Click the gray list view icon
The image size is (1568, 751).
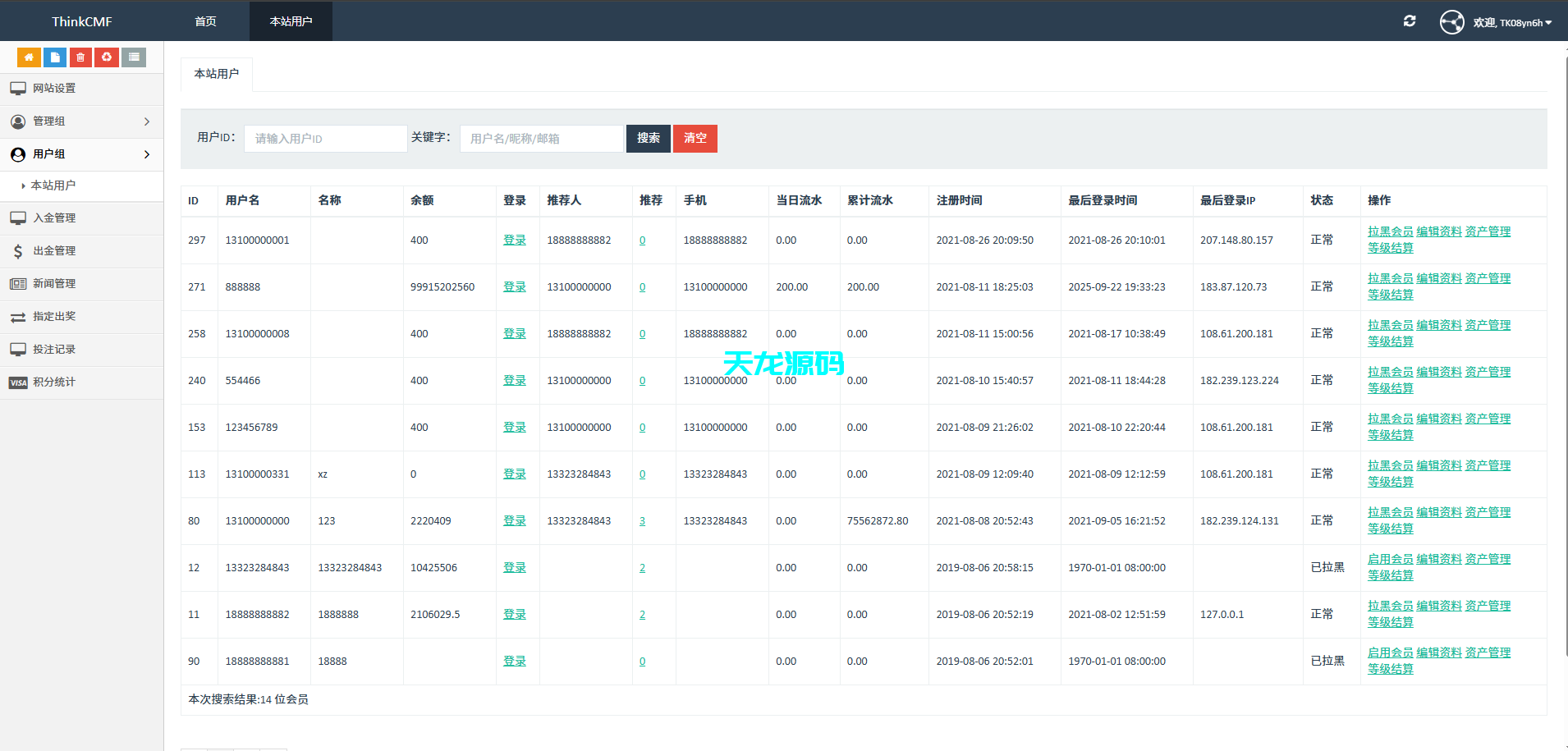pyautogui.click(x=134, y=57)
